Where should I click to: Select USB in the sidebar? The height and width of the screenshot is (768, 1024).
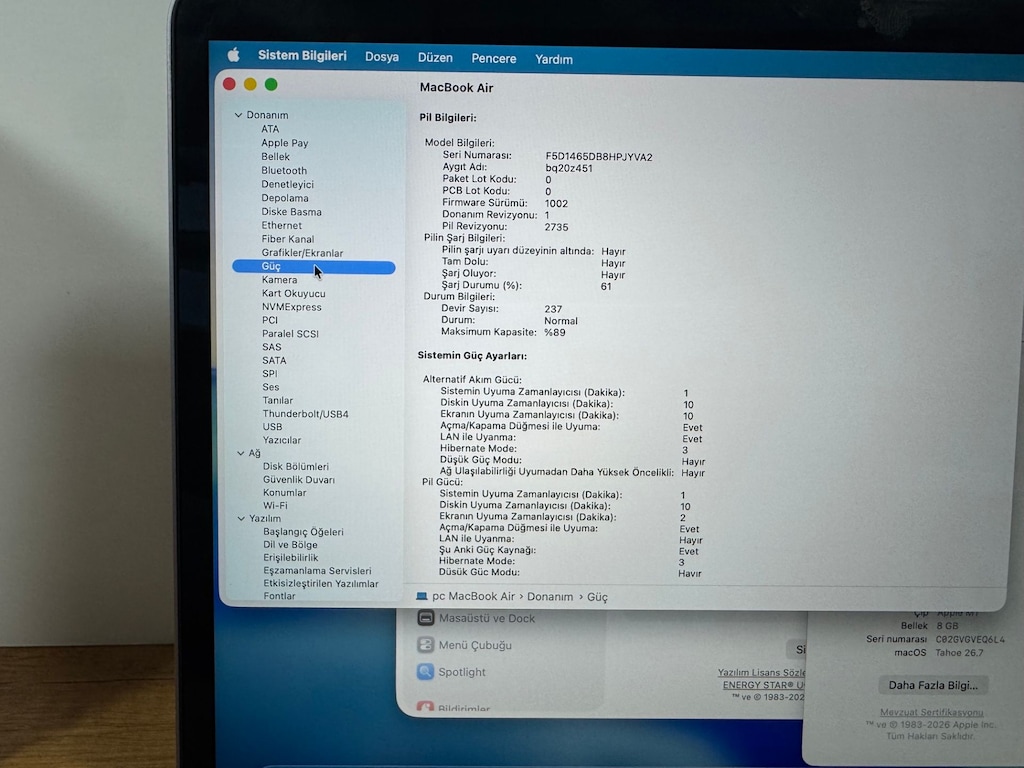tap(272, 426)
